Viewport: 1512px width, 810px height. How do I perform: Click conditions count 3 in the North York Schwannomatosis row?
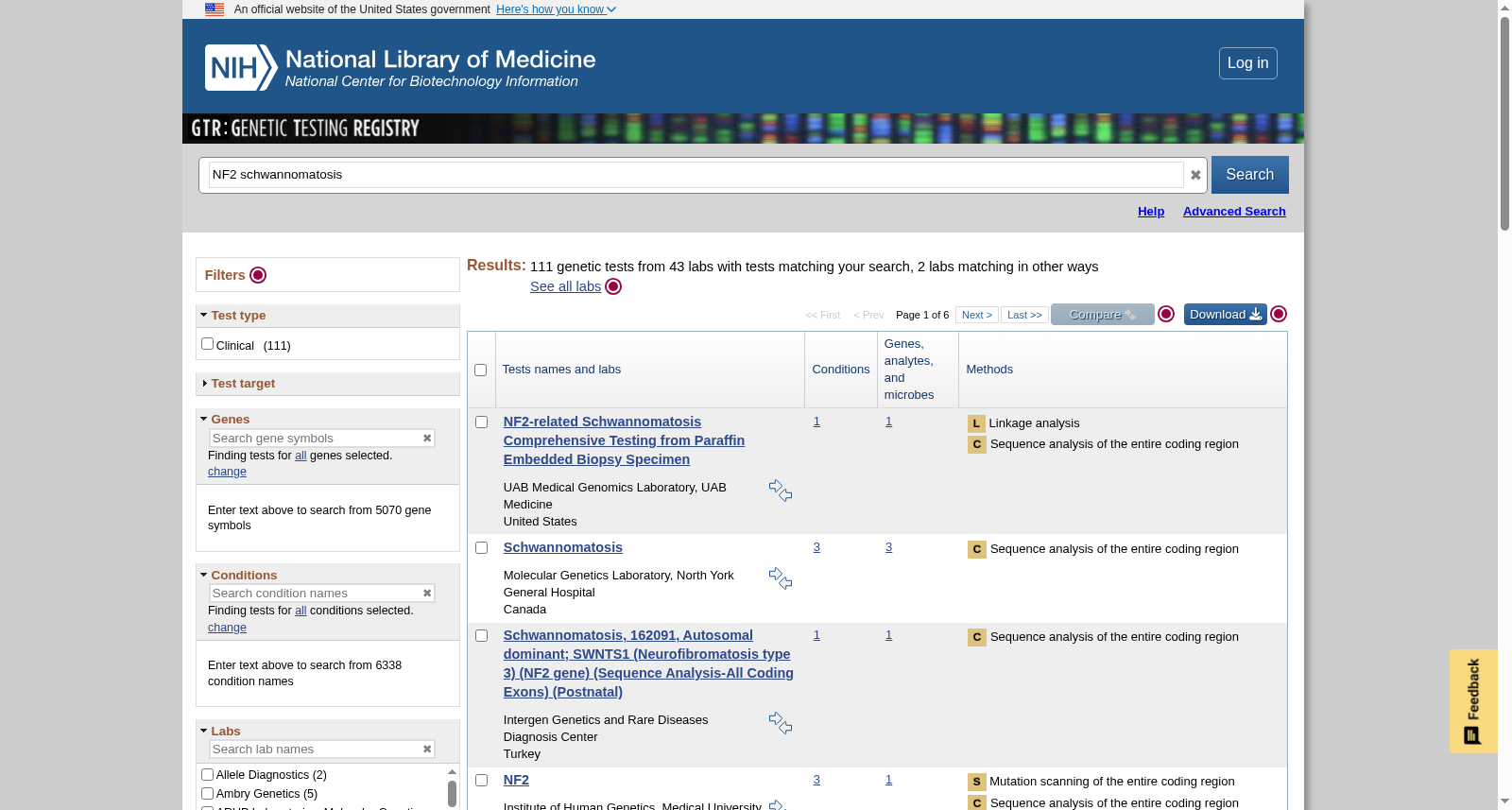816,547
